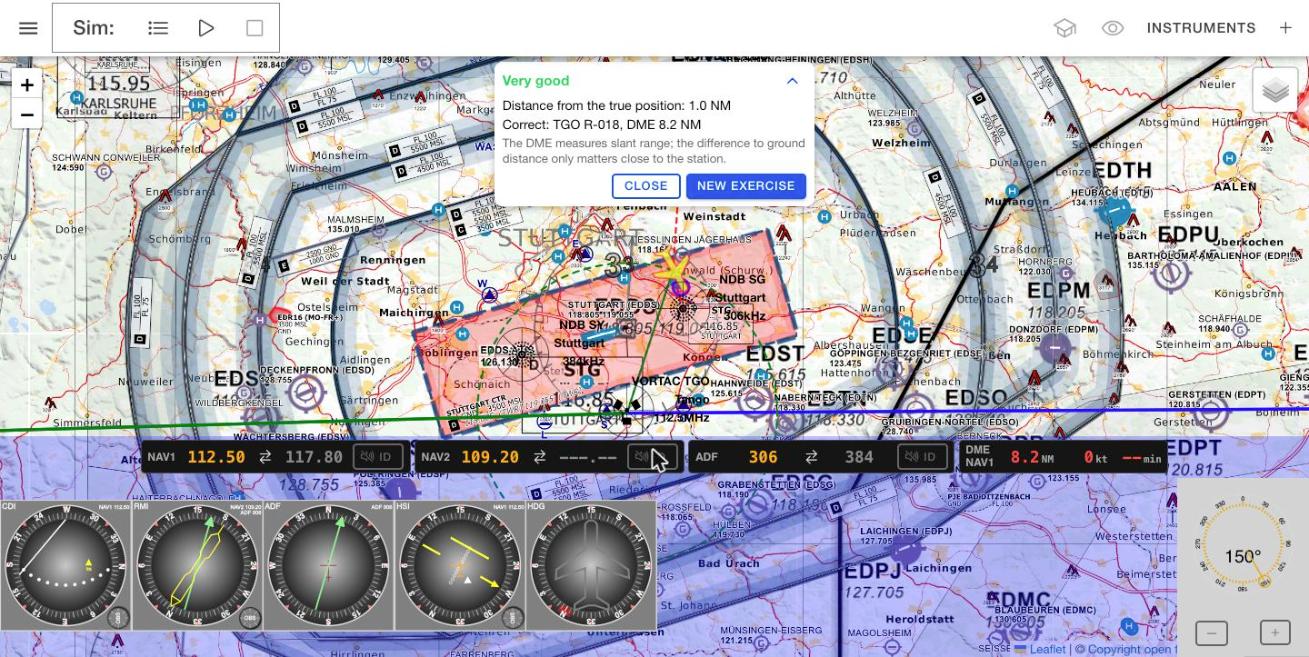This screenshot has width=1309, height=657.
Task: Click the OBS knob on the RMI
Action: [x=249, y=618]
